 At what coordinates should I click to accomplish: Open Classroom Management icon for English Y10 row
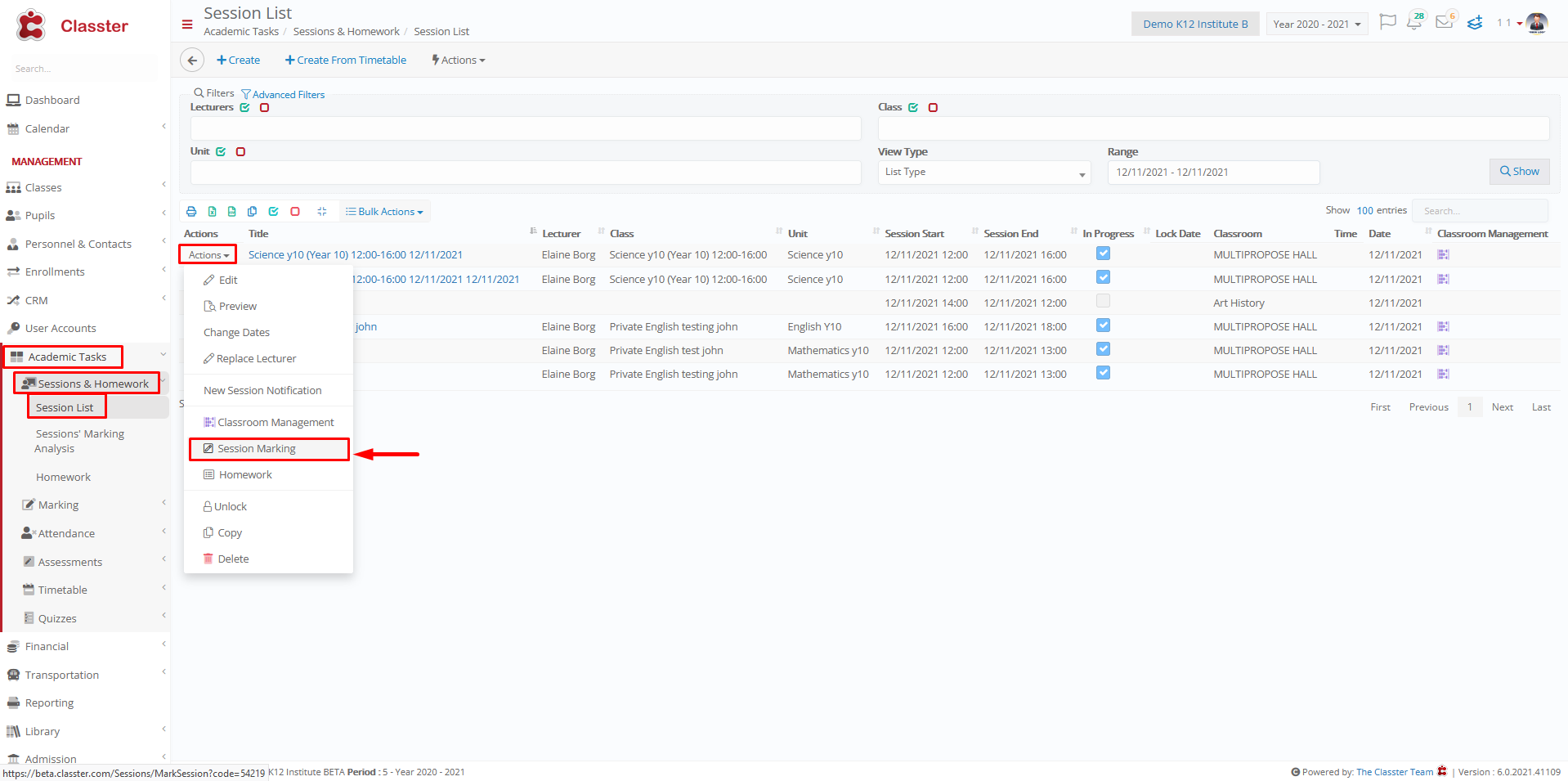[1443, 326]
